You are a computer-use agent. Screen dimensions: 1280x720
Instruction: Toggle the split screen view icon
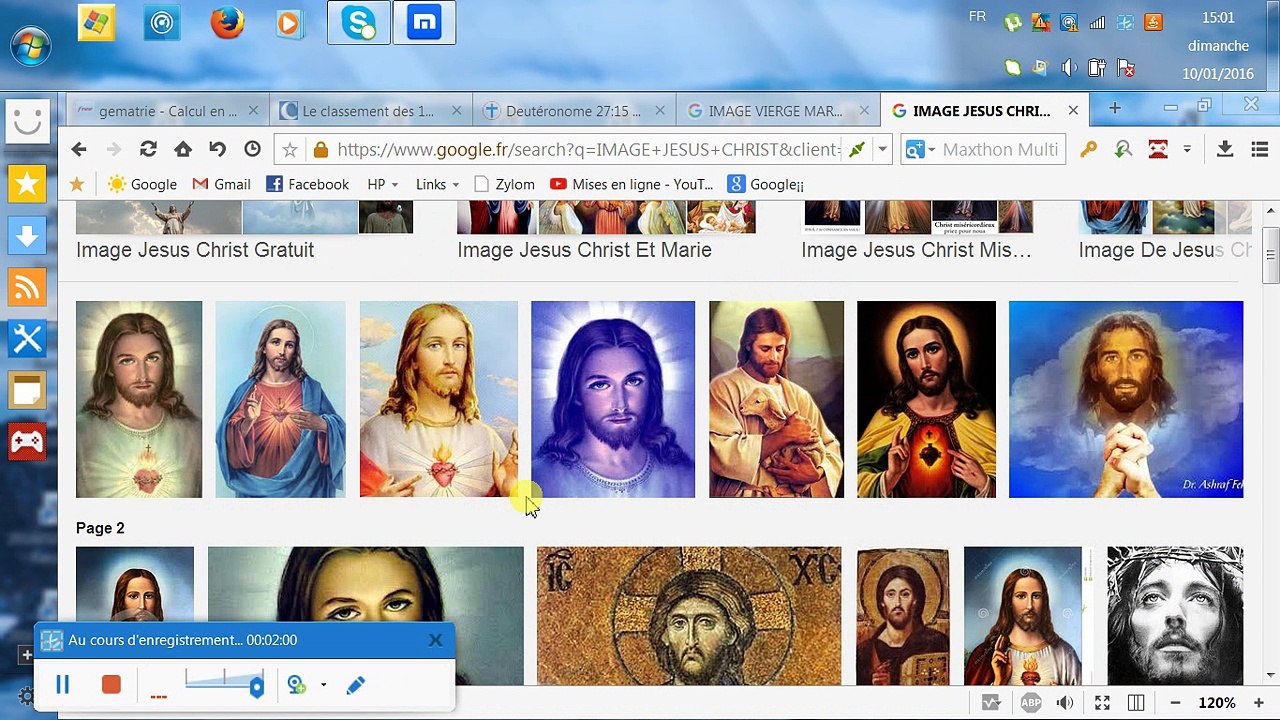(1136, 703)
